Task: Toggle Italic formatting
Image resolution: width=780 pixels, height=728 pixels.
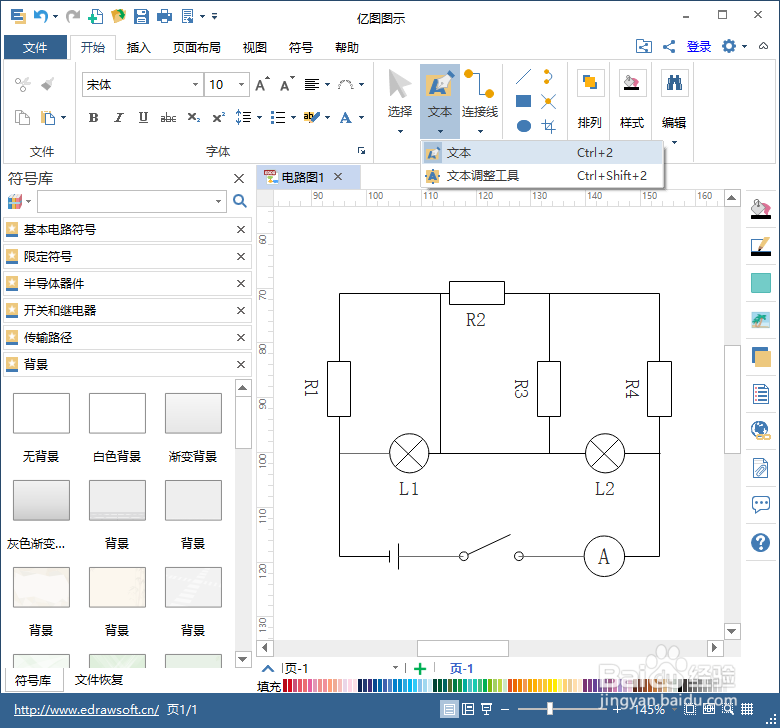Action: [118, 118]
